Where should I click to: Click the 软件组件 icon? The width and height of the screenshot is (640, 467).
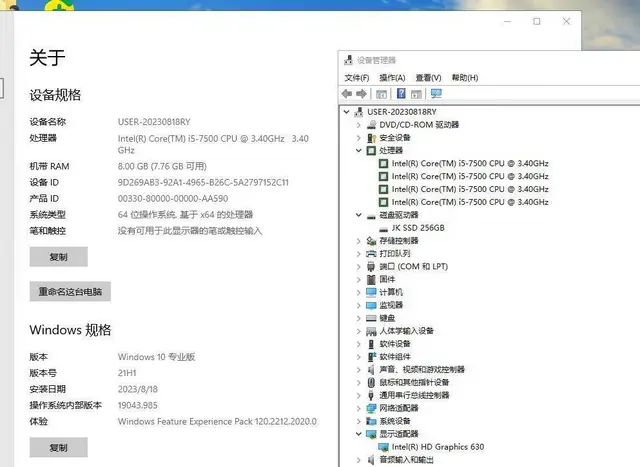point(371,357)
